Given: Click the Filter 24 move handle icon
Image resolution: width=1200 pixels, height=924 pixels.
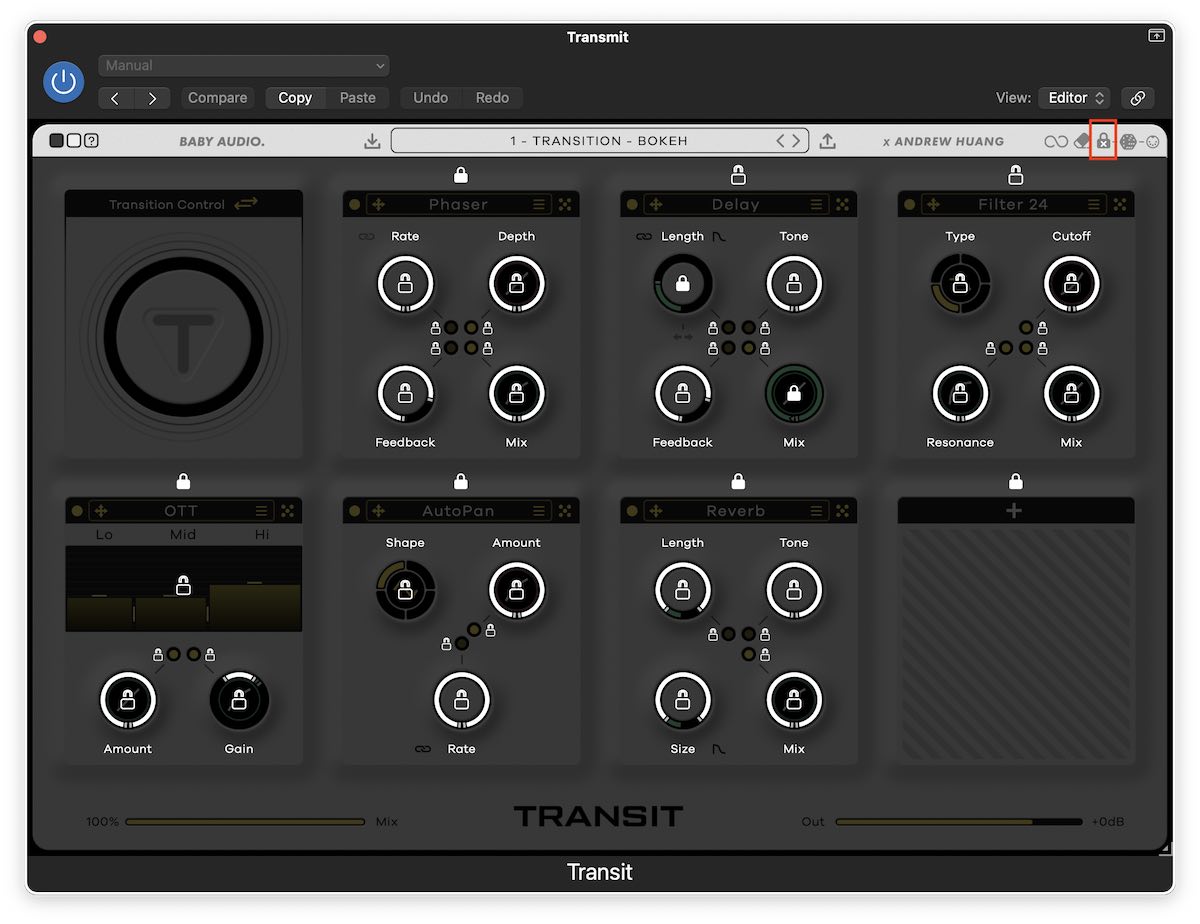Looking at the screenshot, I should (x=933, y=204).
